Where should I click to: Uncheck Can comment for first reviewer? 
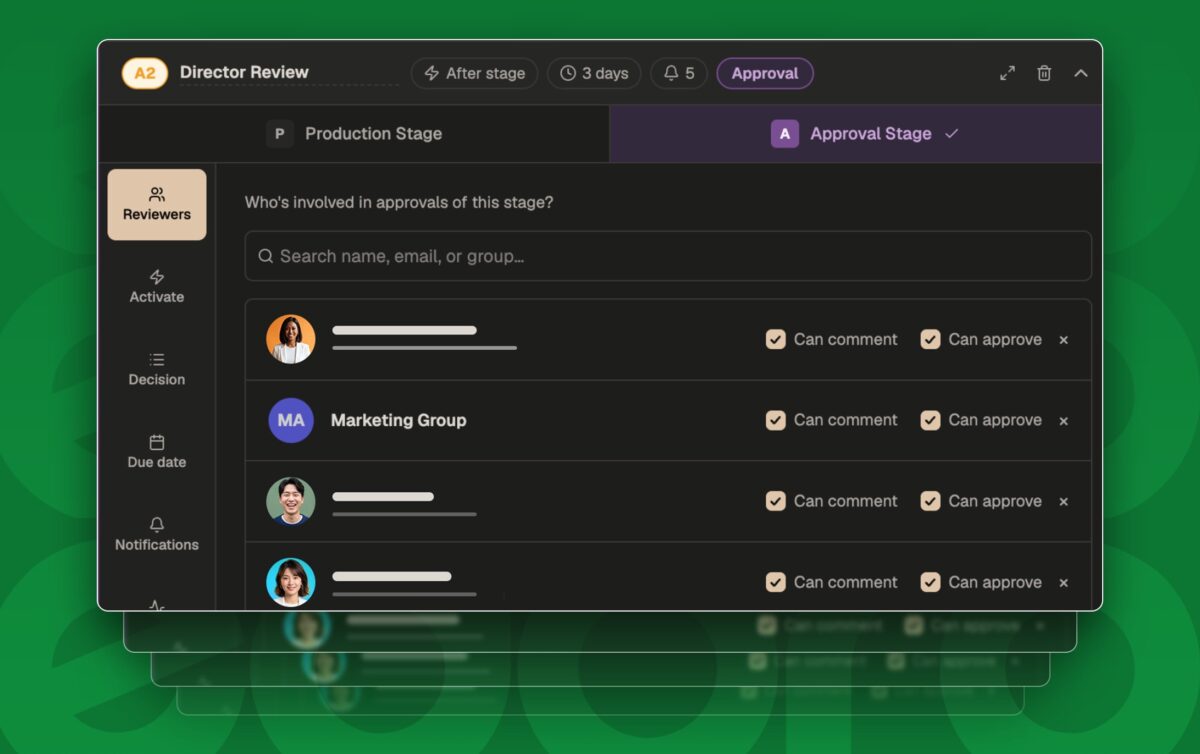point(775,340)
